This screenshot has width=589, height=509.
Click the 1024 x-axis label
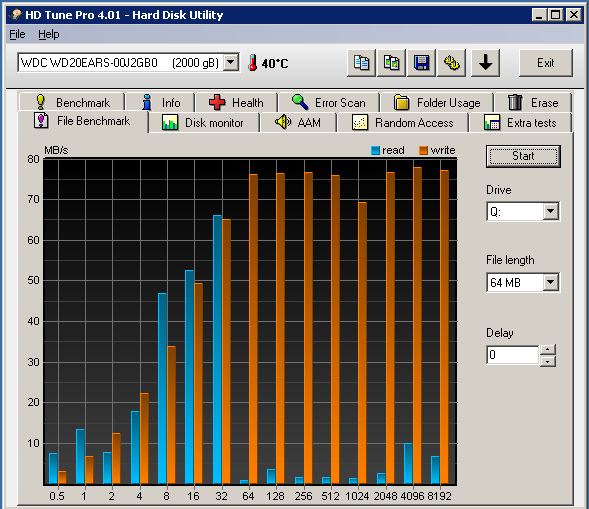coord(357,496)
